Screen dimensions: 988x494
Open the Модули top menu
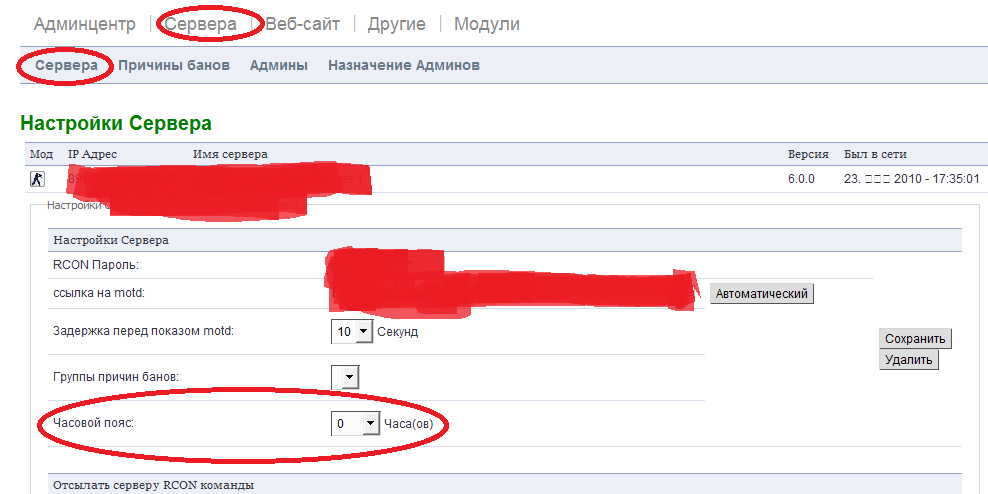[486, 25]
